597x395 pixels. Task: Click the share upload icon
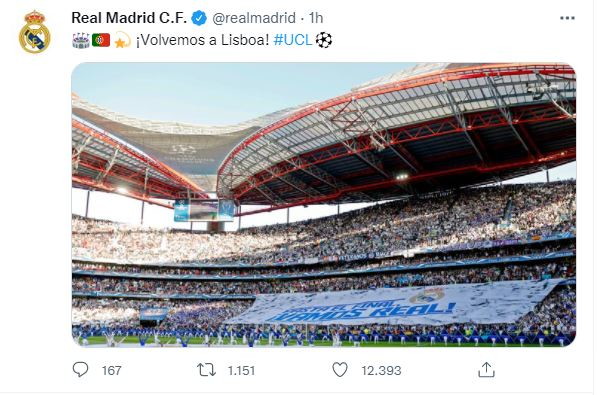coord(486,370)
